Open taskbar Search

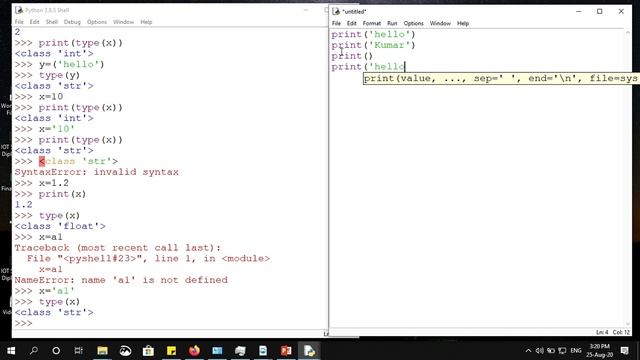click(x=34, y=351)
